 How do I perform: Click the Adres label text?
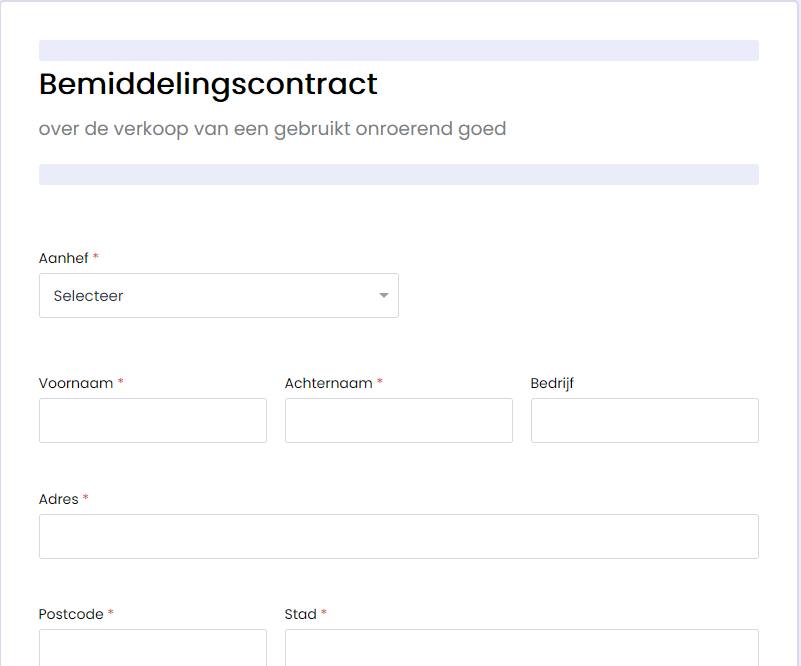tap(58, 499)
